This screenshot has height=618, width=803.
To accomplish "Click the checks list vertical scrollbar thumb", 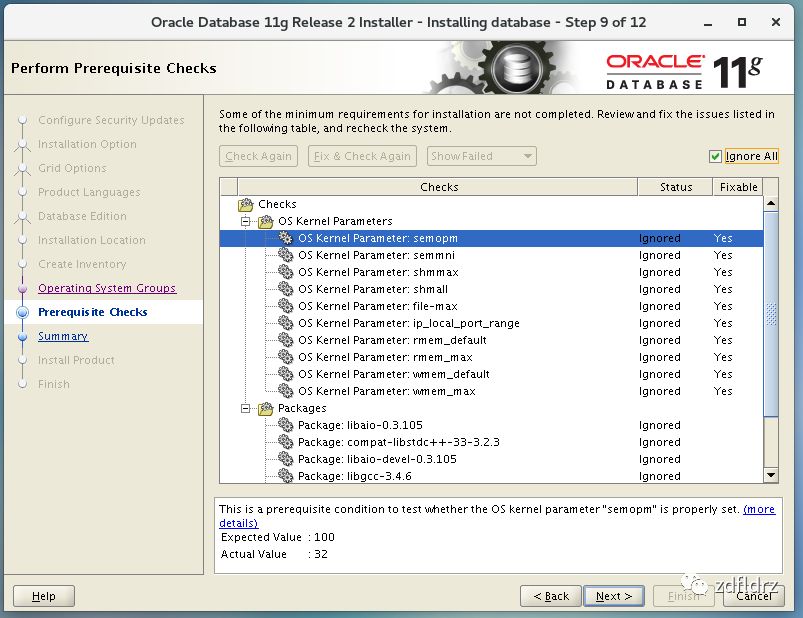I will (x=771, y=314).
